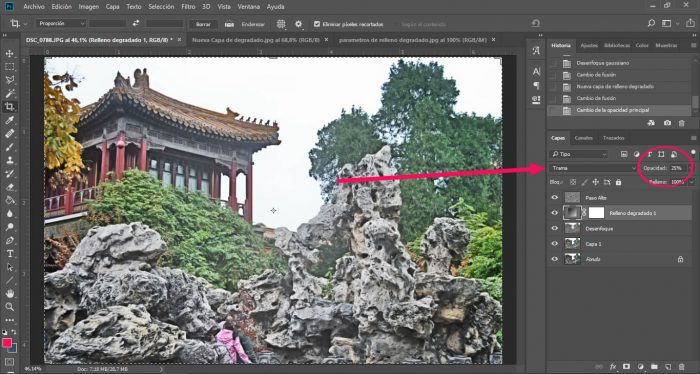The width and height of the screenshot is (700, 374).
Task: Select the Lasso tool
Action: 9,80
